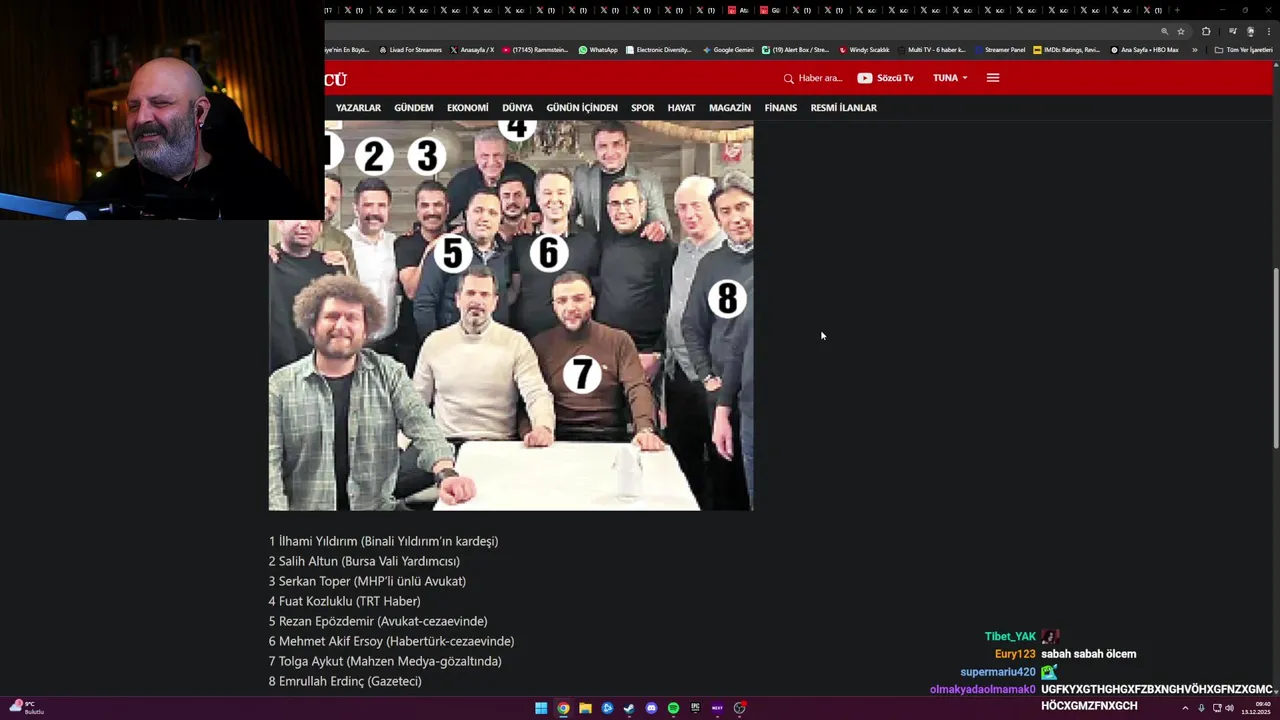Open Multi TV - 6 haber bookmark

coord(932,50)
